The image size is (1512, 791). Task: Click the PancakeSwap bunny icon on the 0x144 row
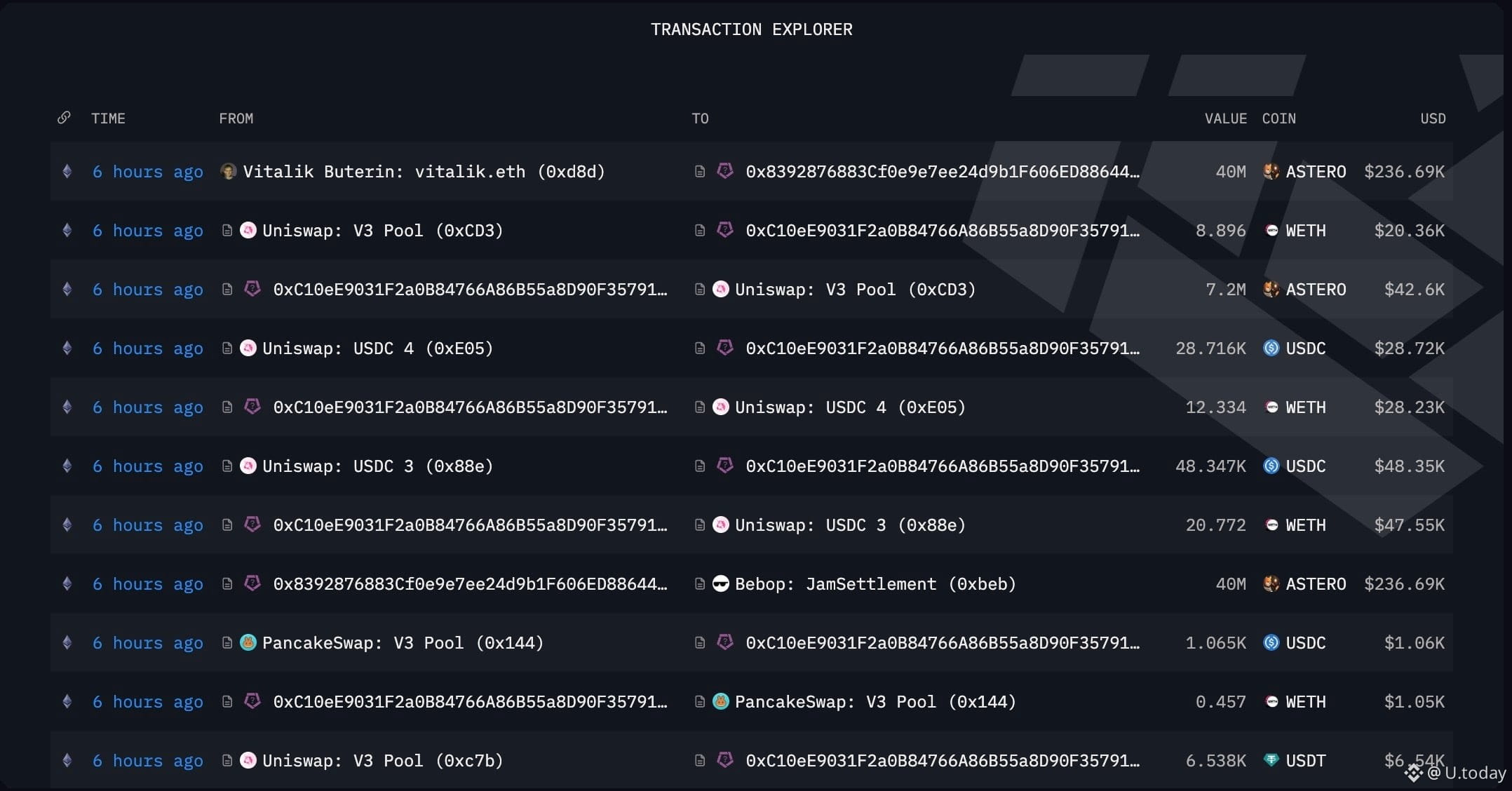248,642
